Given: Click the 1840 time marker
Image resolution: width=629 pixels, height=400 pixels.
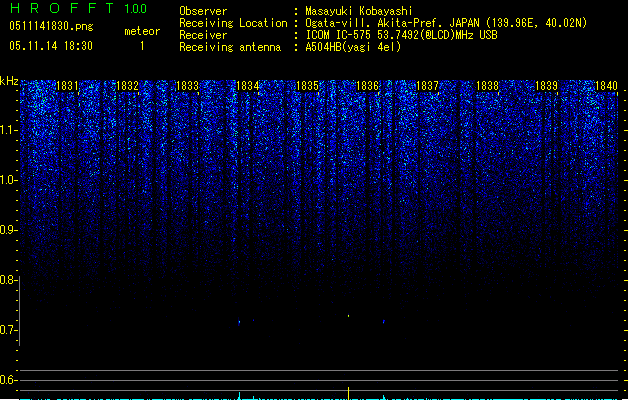Looking at the screenshot, I should (x=607, y=86).
